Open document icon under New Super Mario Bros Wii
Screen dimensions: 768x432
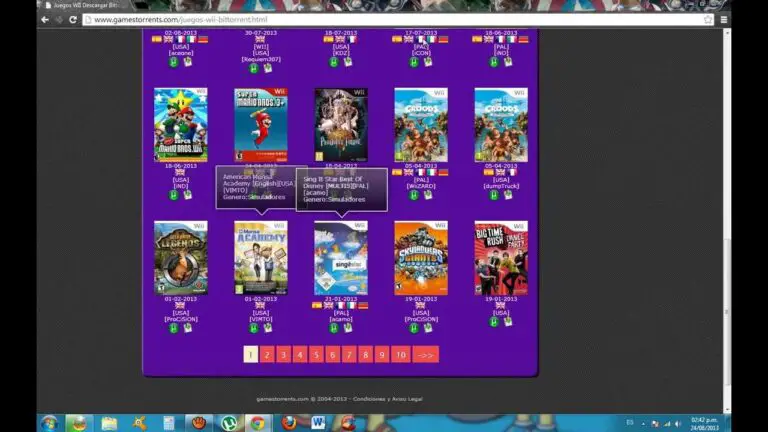tap(188, 195)
